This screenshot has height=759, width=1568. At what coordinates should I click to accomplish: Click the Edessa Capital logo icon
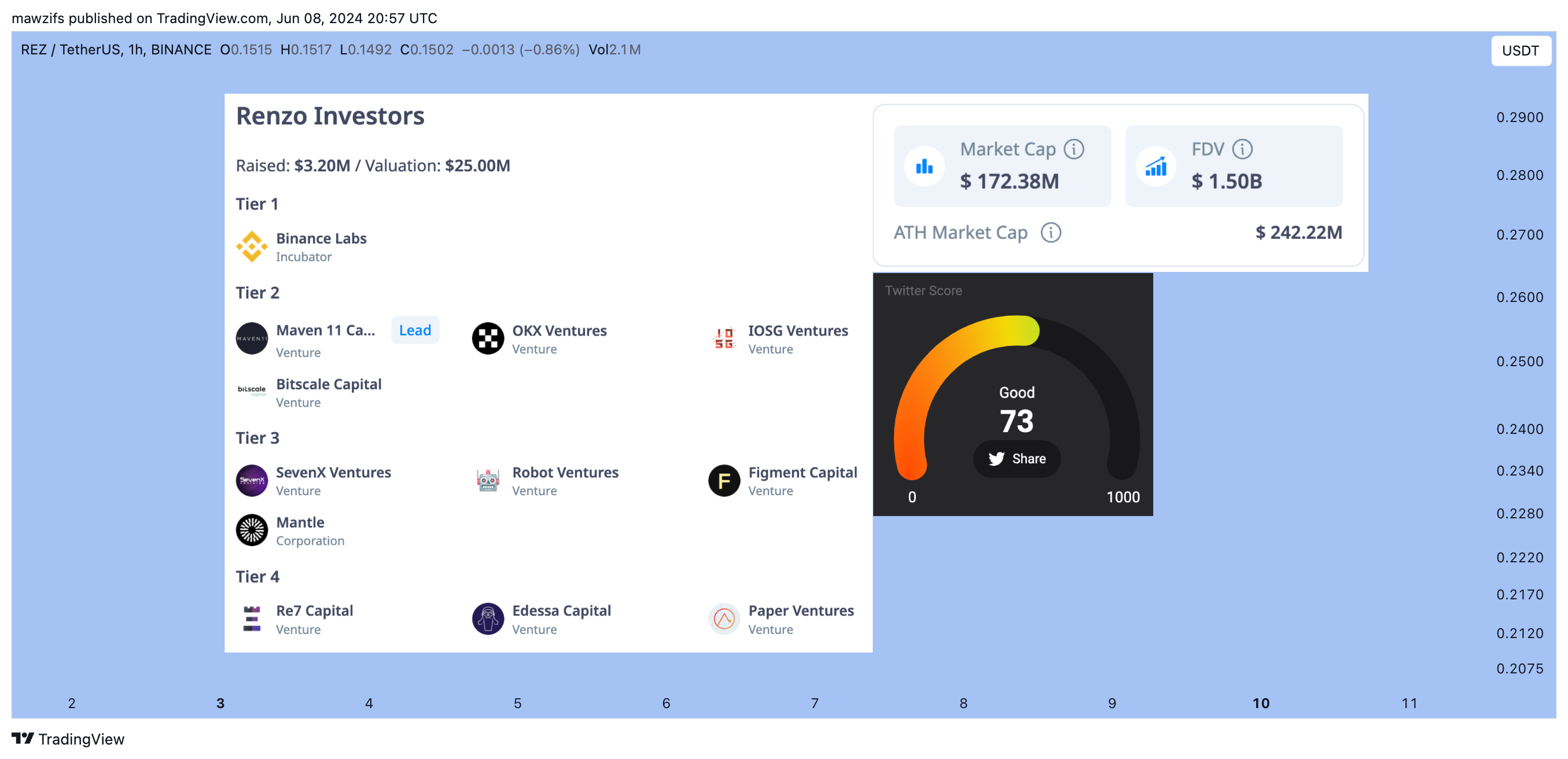point(488,619)
